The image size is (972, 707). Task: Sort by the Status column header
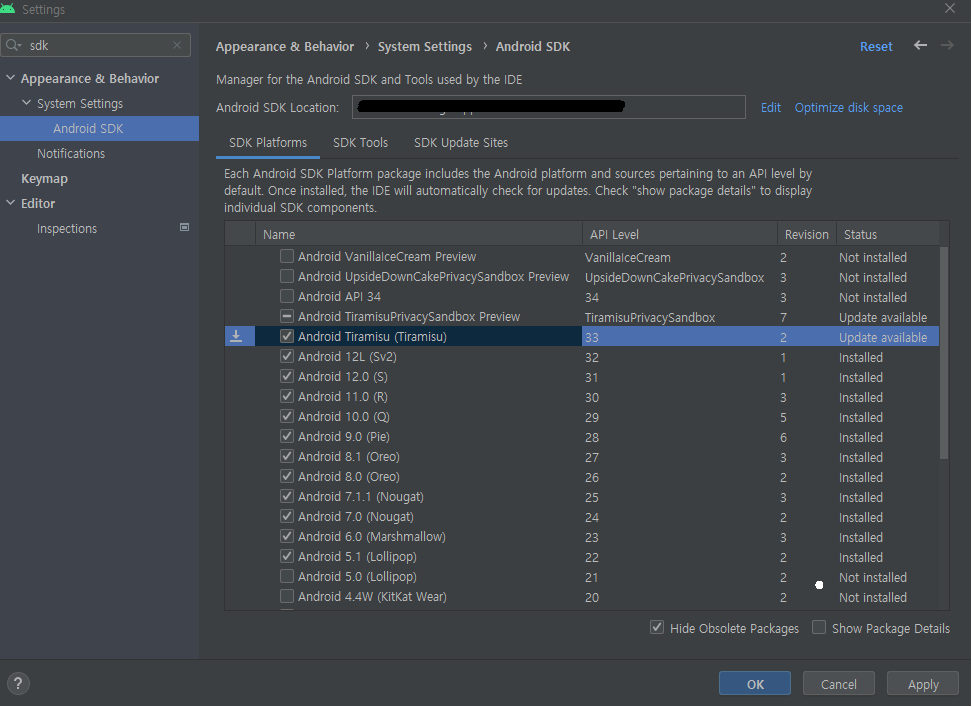coord(888,234)
